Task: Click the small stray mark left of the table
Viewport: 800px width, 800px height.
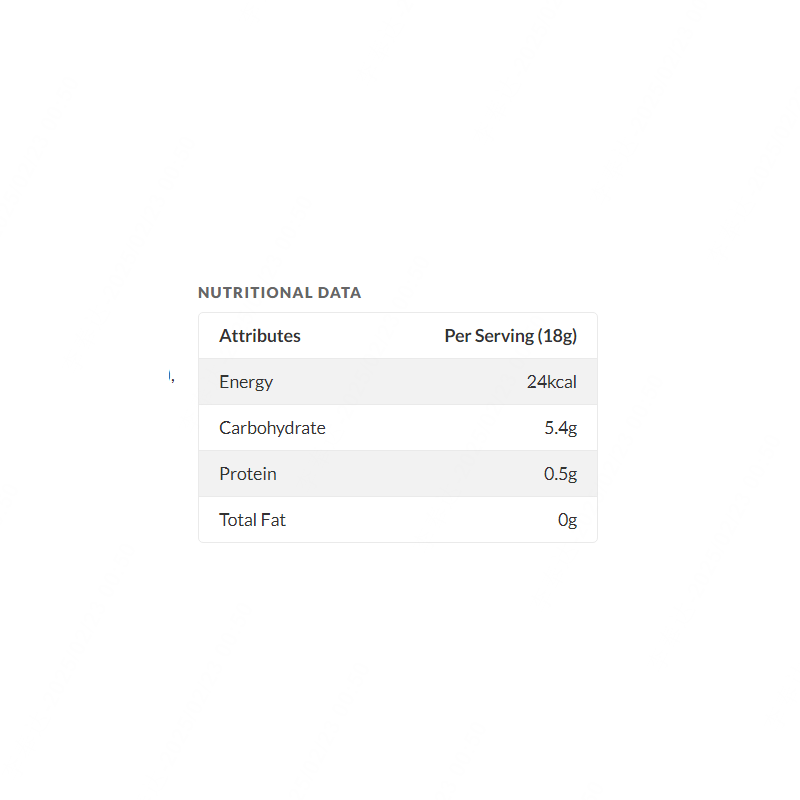Action: point(171,376)
